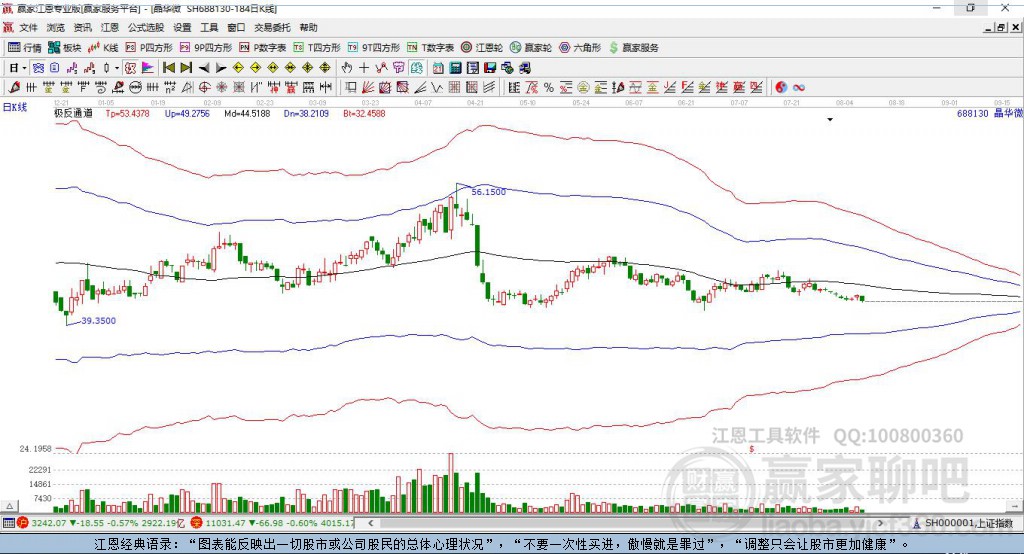Click the spiral drawing tool icon
This screenshot has width=1024, height=554.
101,87
